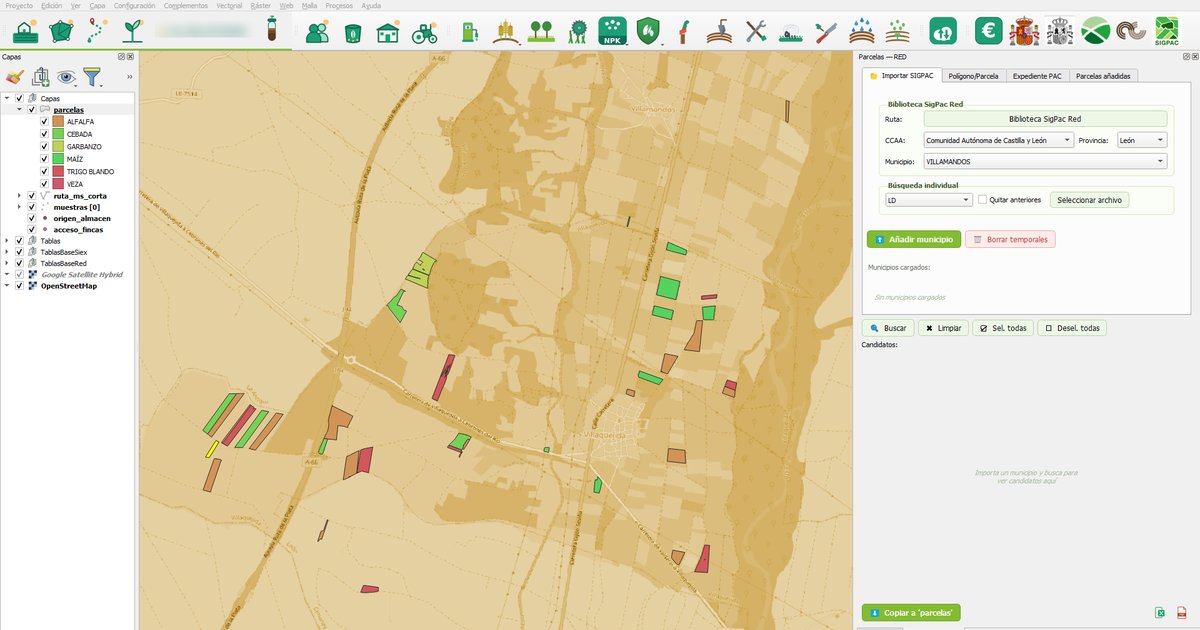Toggle visibility of parcelas layer
The image size is (1200, 630).
(x=32, y=109)
